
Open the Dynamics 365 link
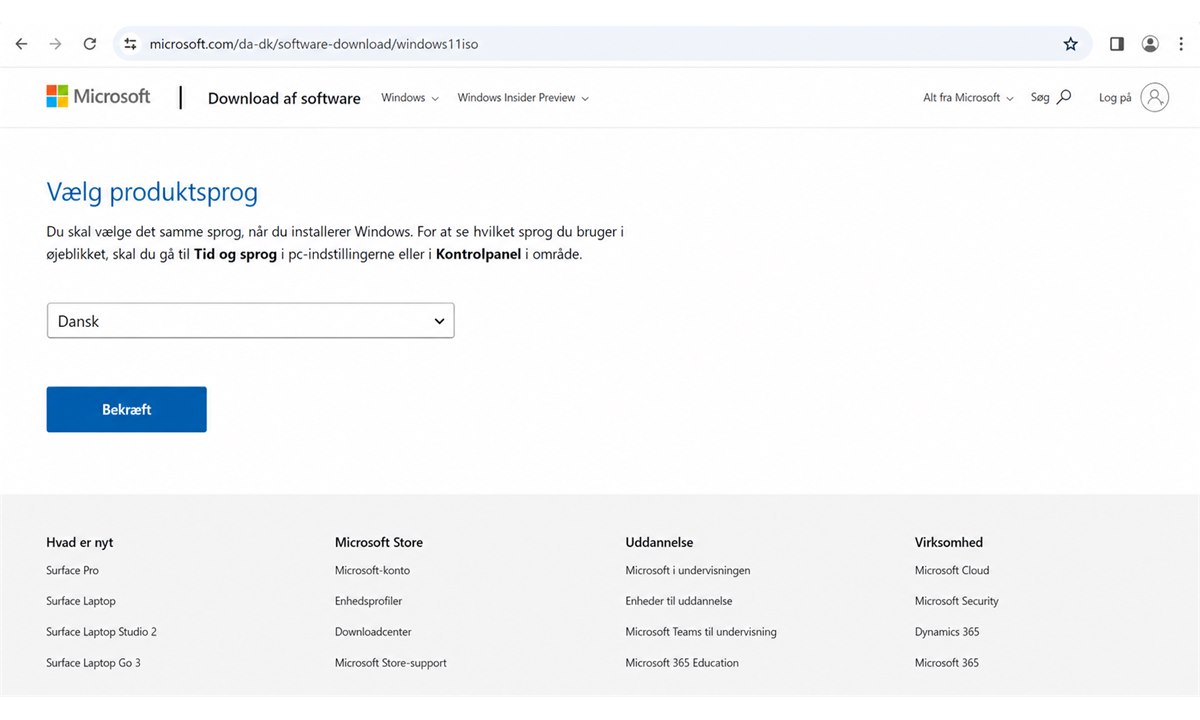click(x=947, y=632)
